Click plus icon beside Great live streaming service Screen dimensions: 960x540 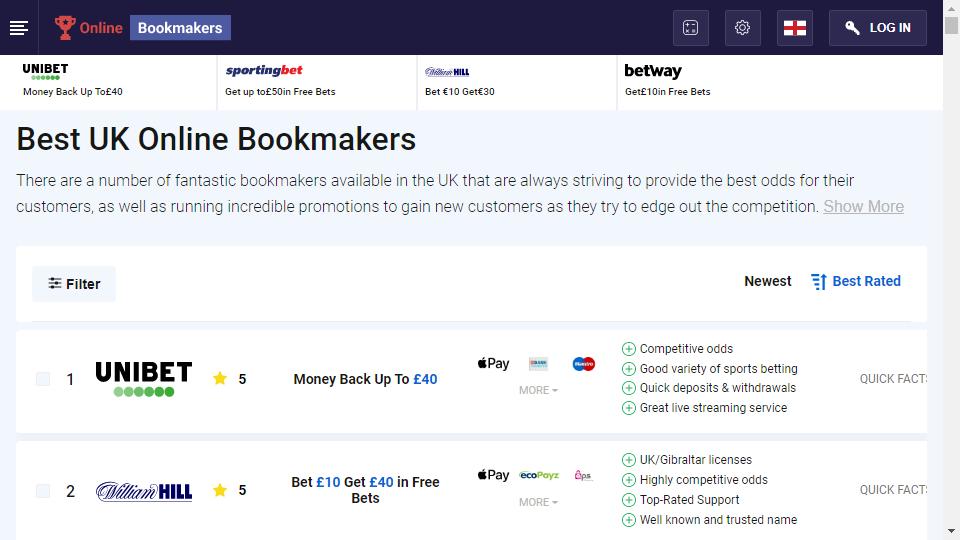[x=629, y=408]
